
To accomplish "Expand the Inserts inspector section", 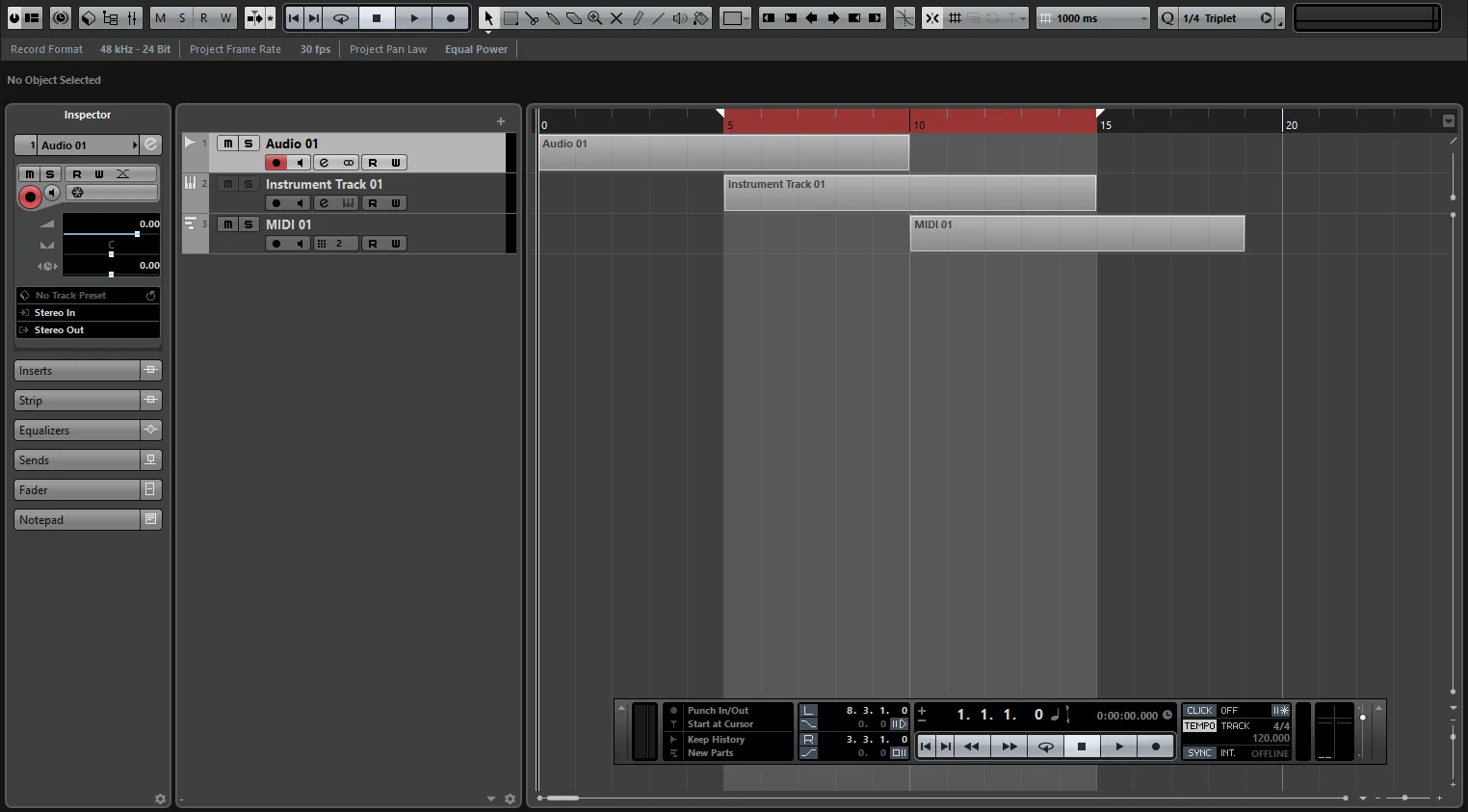I will tap(77, 371).
